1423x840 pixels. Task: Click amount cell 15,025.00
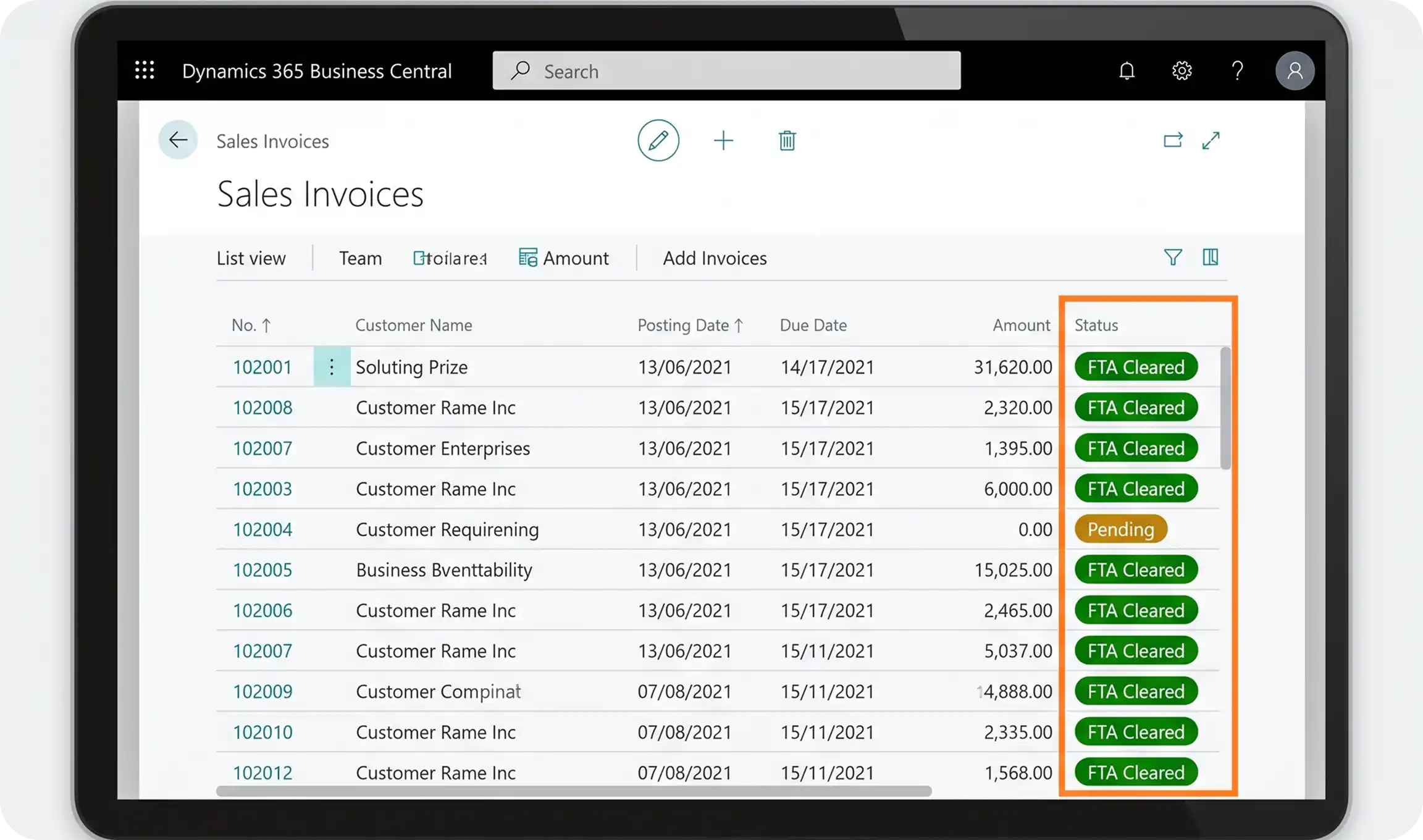click(1013, 570)
